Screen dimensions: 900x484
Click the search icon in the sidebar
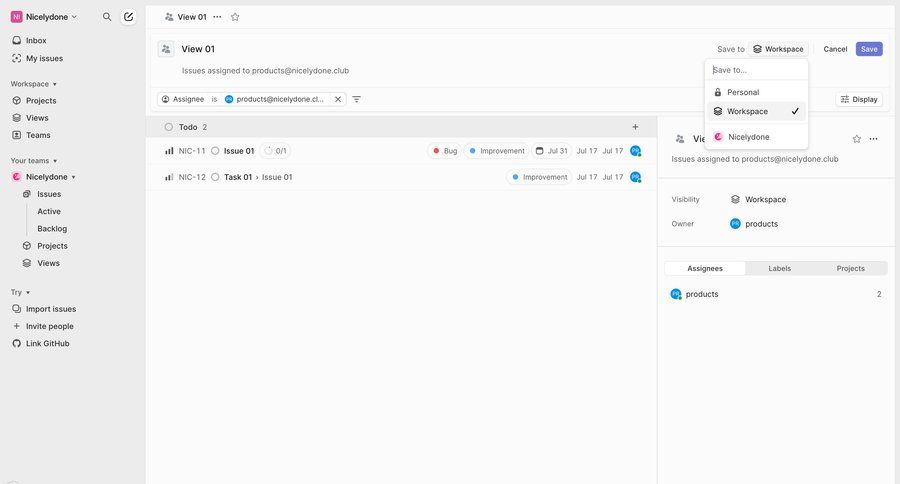coord(107,17)
